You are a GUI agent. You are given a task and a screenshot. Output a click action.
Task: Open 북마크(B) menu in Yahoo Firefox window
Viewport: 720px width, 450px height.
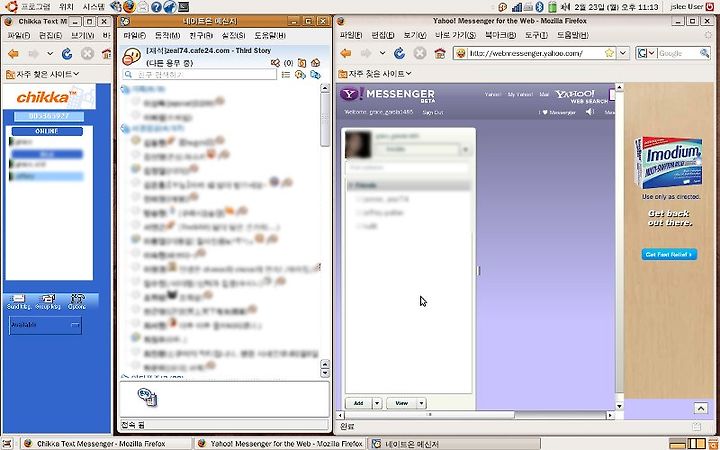coord(501,35)
